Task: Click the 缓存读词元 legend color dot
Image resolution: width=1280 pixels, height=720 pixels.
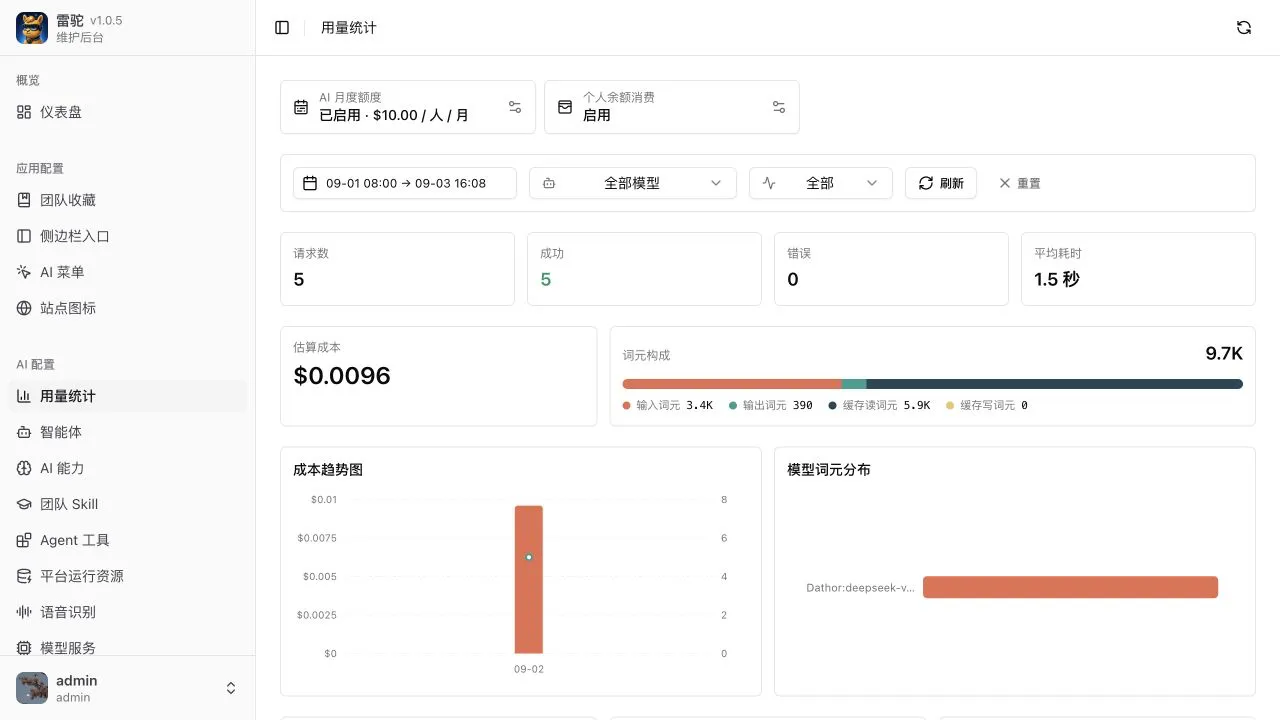Action: tap(832, 406)
